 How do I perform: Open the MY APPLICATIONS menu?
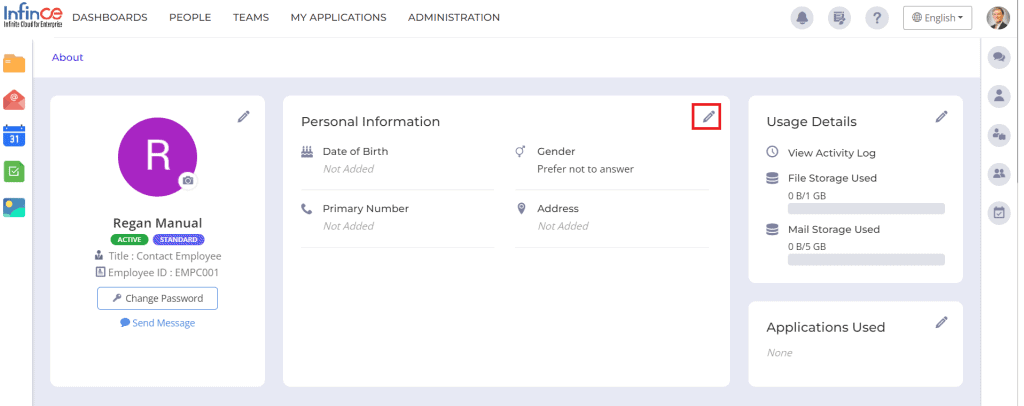click(338, 18)
